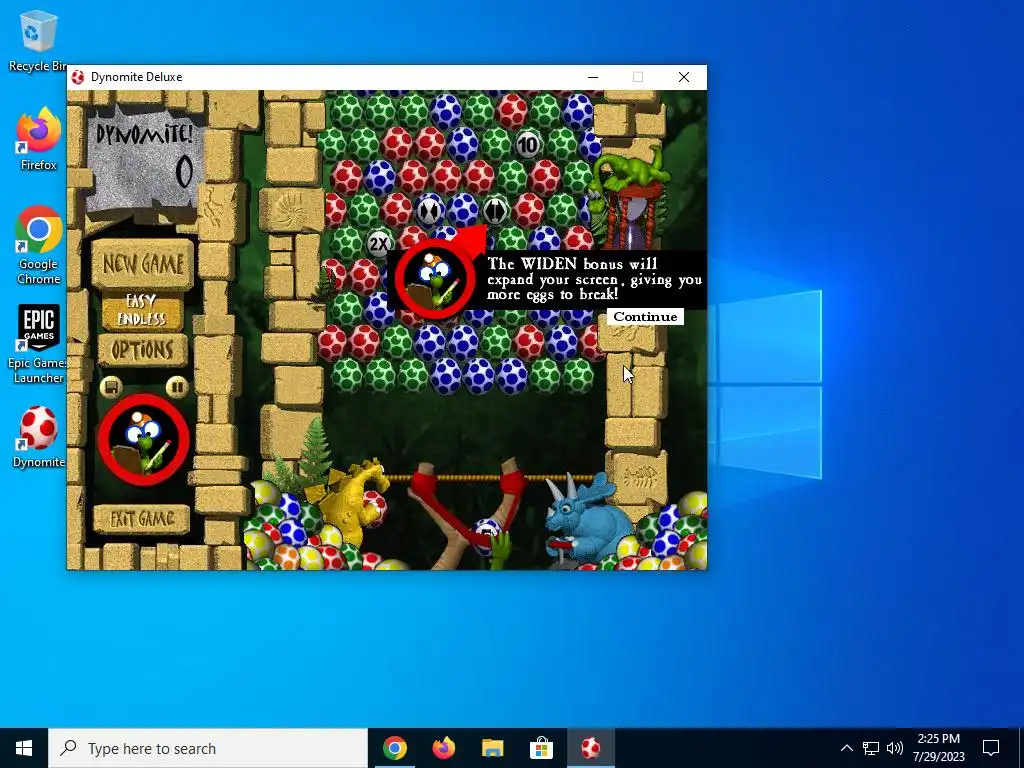Click Dynomite Deluxe taskbar button
Screen dimensions: 1024x768
click(590, 748)
